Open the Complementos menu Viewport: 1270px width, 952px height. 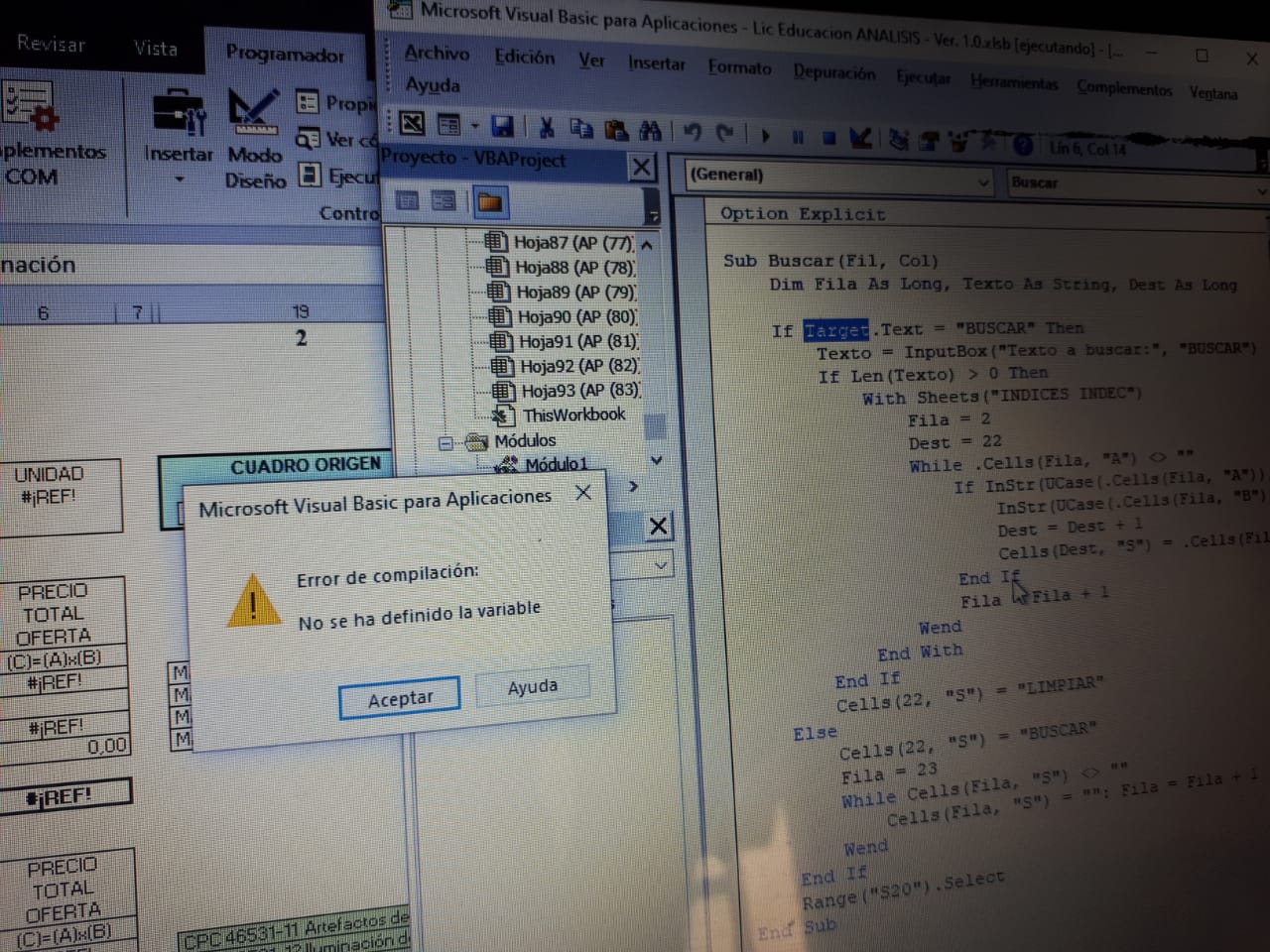click(1124, 88)
